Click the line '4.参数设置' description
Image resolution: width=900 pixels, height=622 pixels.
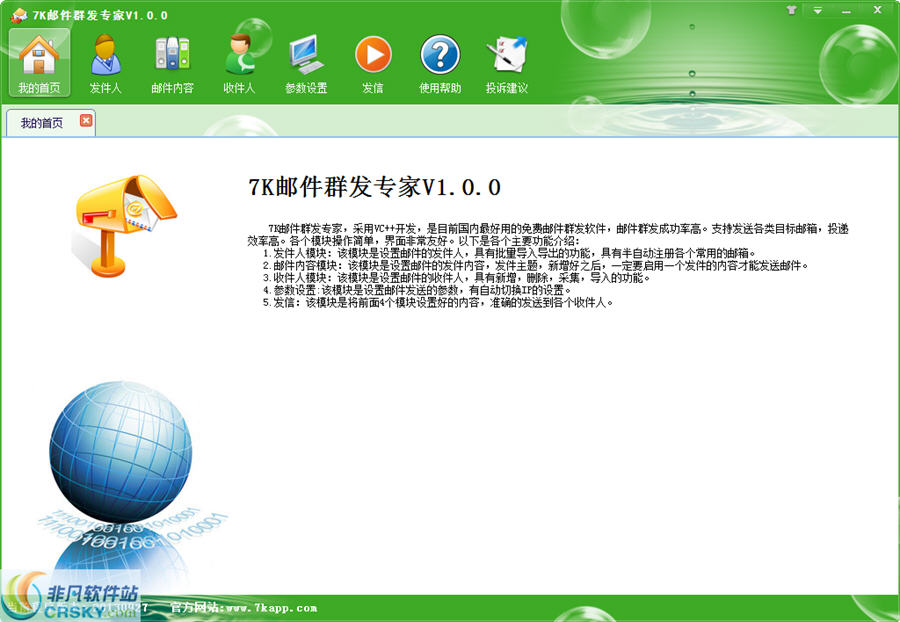tap(417, 290)
